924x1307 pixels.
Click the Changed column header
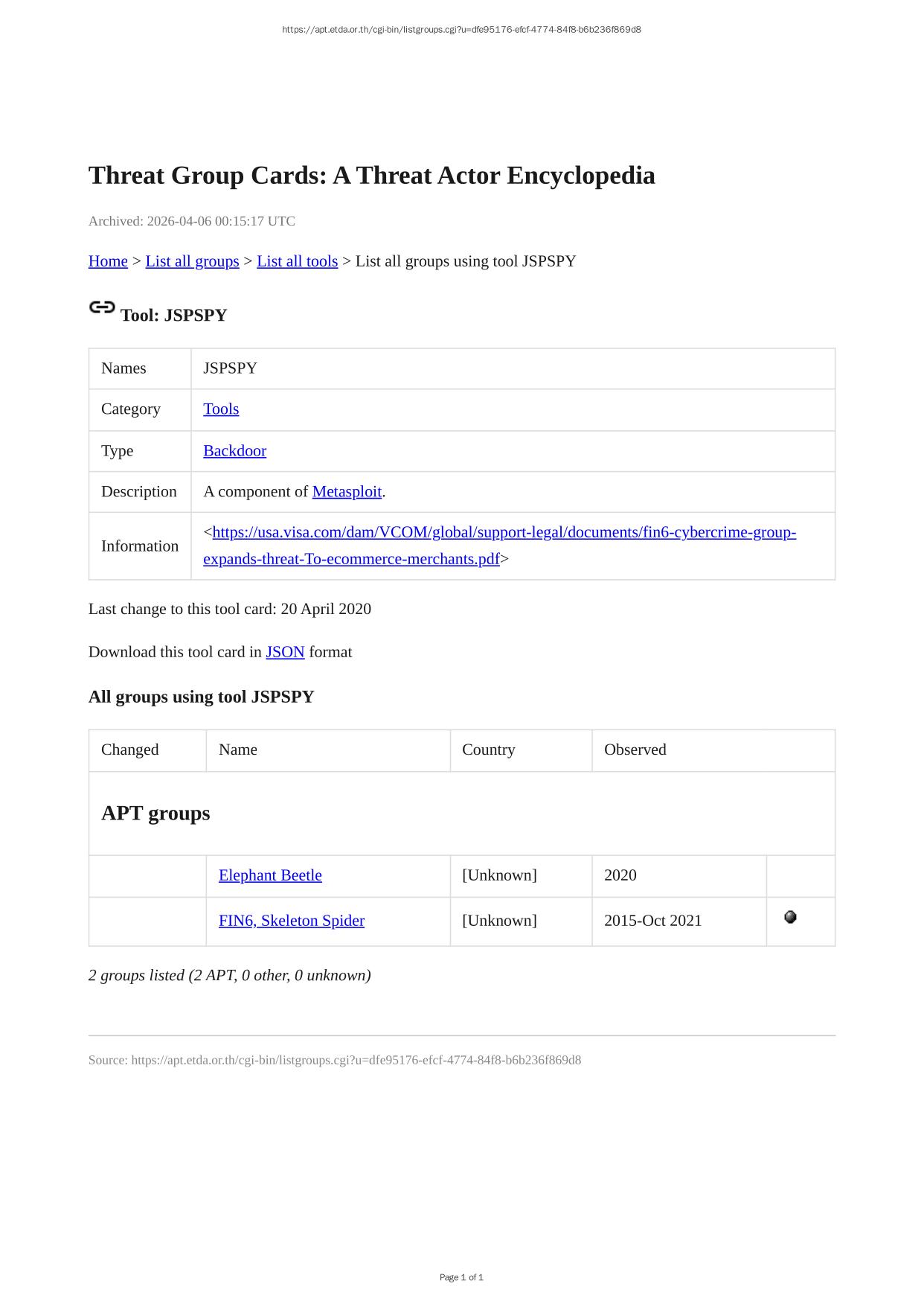tap(130, 750)
